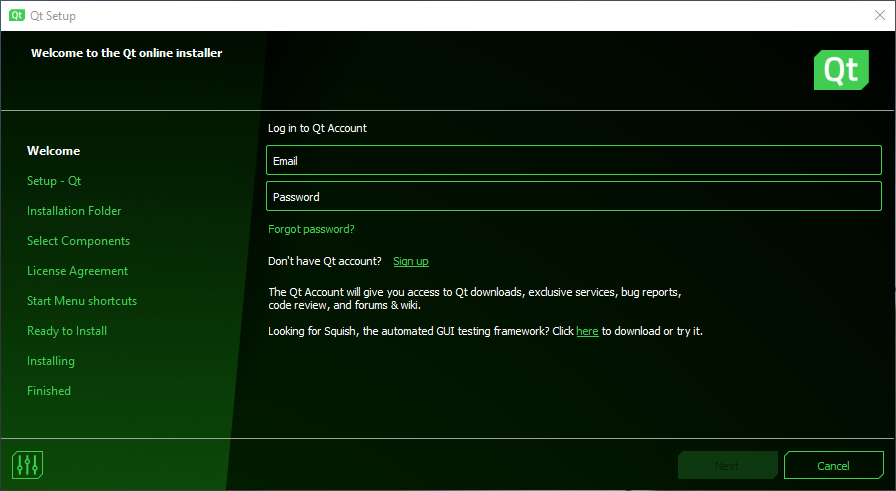The width and height of the screenshot is (896, 491).
Task: Select the Finished step
Action: (49, 391)
